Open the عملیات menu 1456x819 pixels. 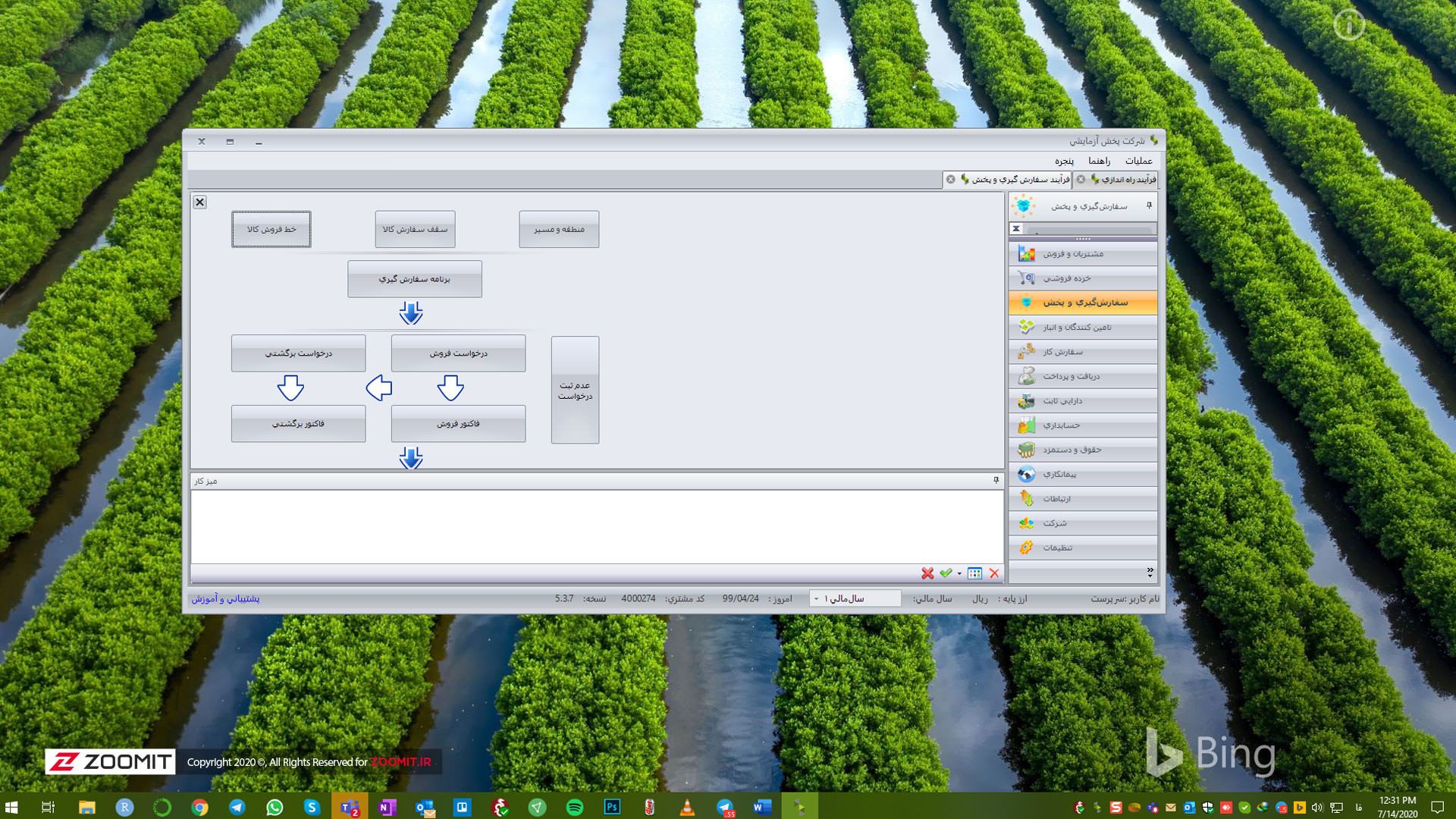click(x=1138, y=161)
